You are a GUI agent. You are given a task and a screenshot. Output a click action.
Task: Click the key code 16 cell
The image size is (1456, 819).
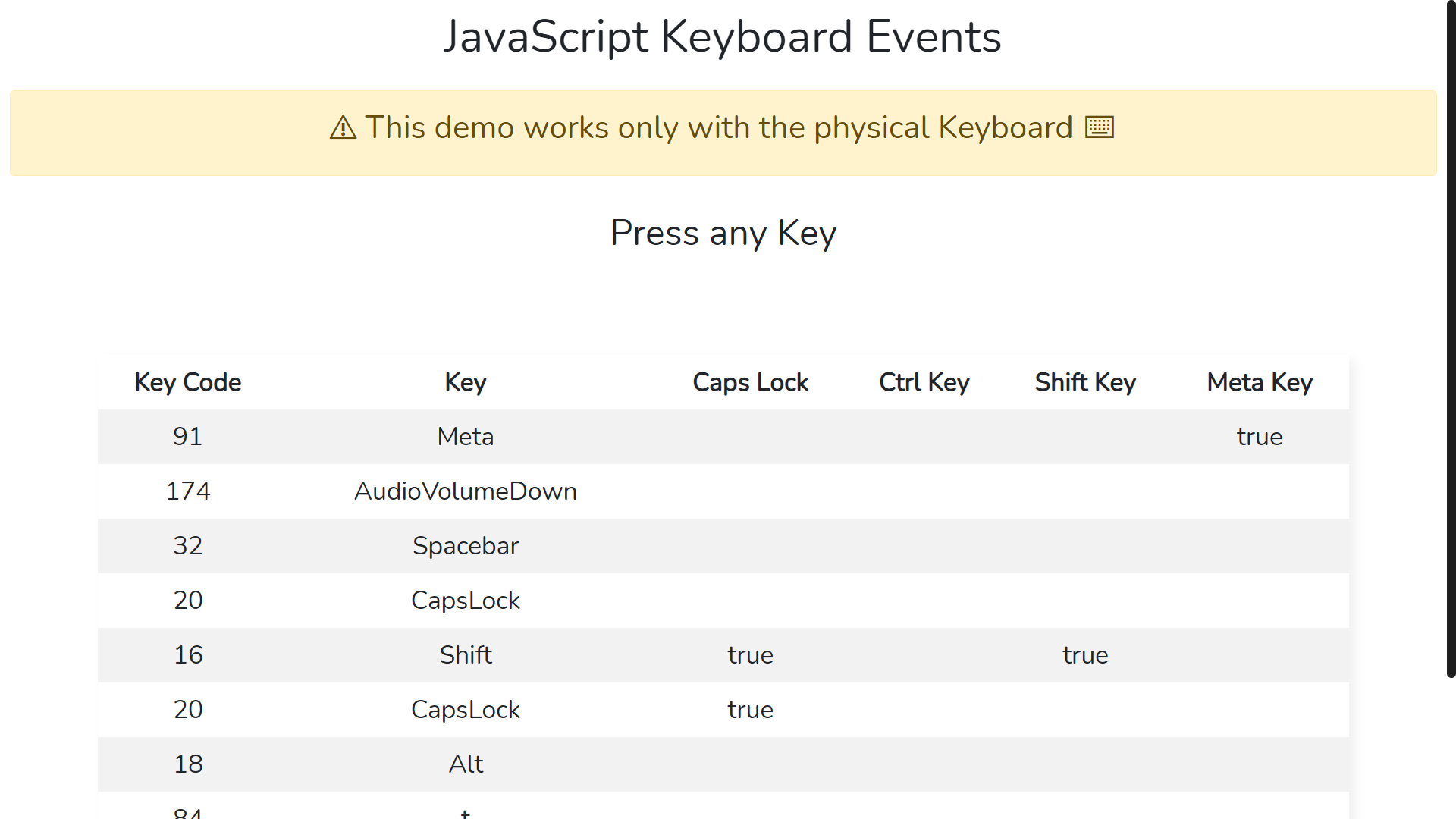[187, 655]
